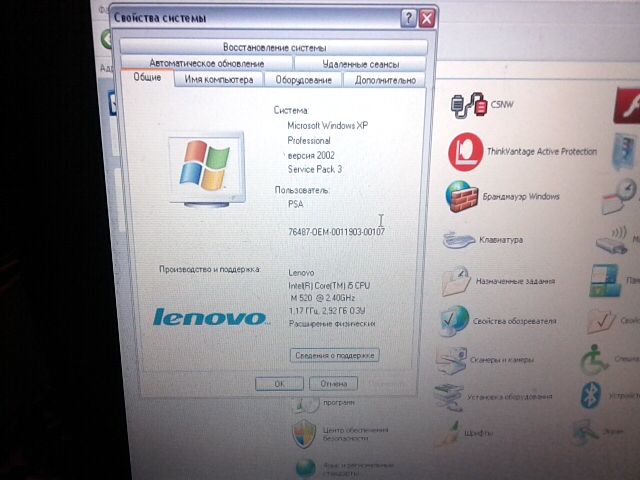The image size is (640, 480).
Task: Switch to the Дополнительно tab
Action: pos(385,80)
